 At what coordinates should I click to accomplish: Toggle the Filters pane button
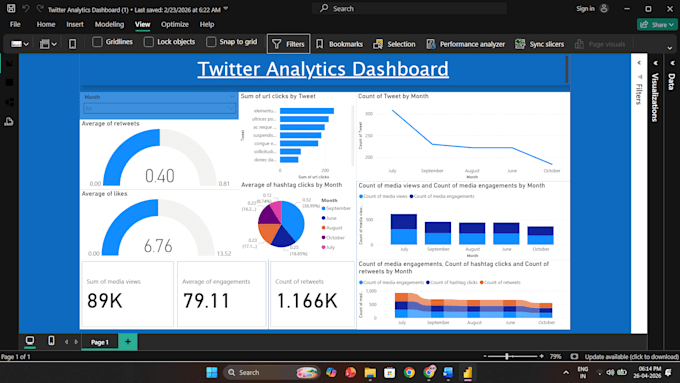(288, 44)
